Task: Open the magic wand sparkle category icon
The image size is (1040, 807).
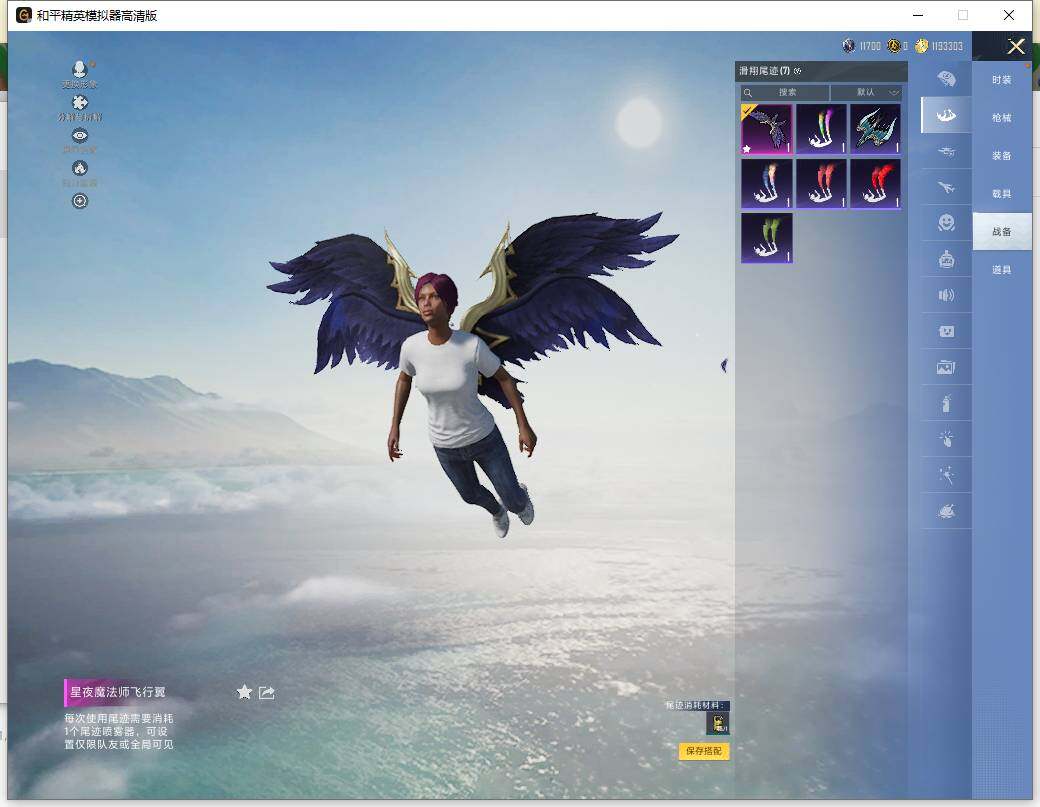Action: [x=946, y=475]
